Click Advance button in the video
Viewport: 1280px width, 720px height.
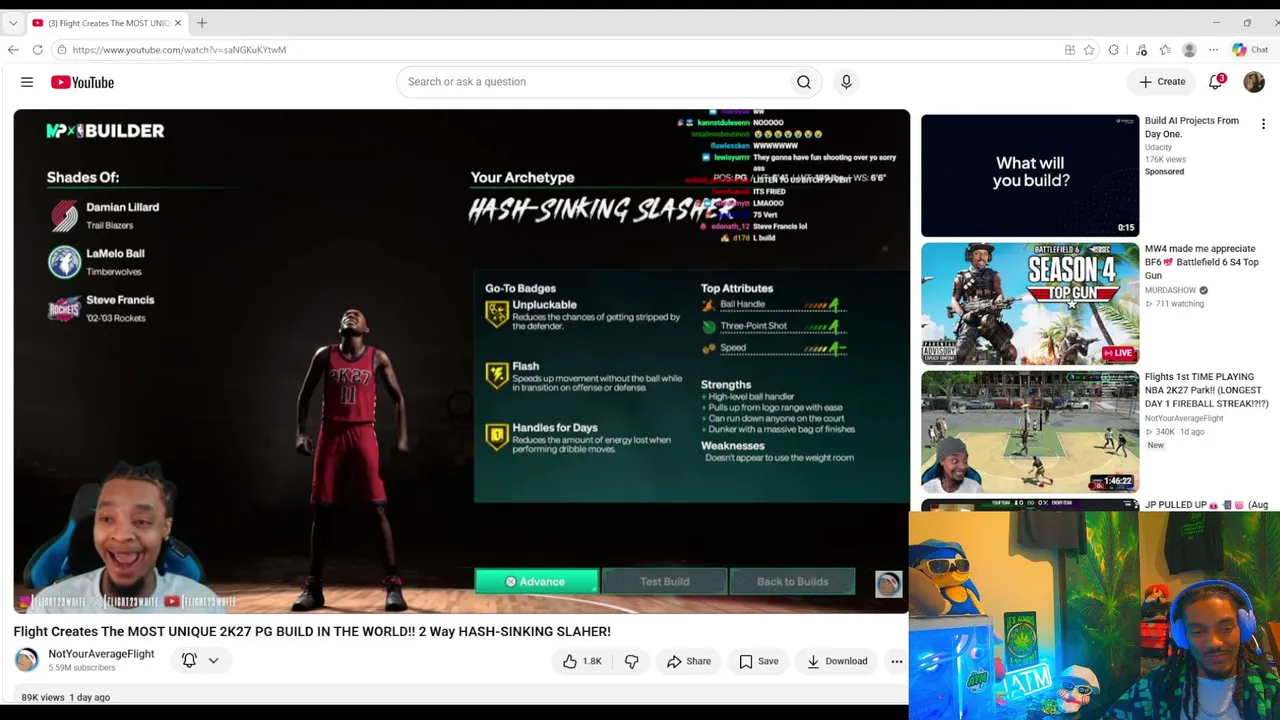point(536,581)
